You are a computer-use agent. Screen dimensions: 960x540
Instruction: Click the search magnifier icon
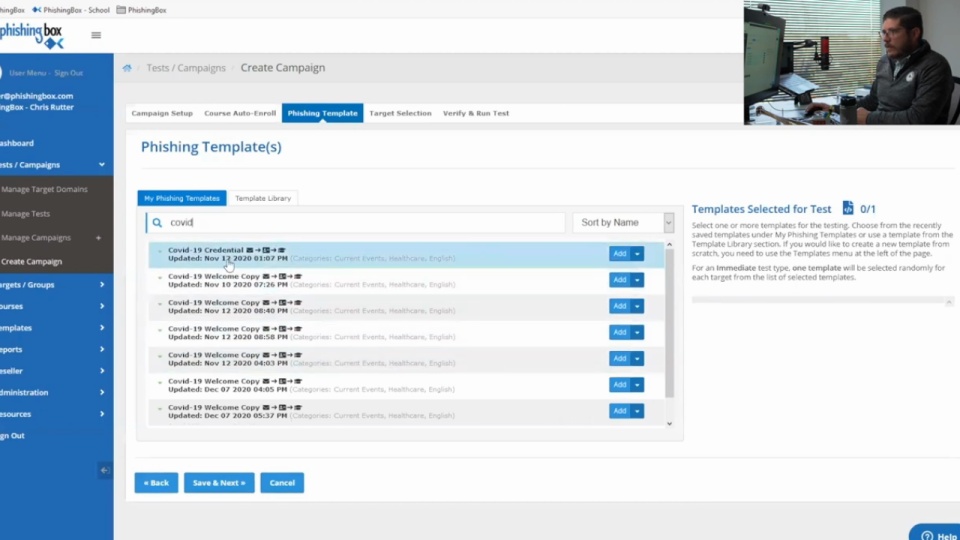click(157, 223)
